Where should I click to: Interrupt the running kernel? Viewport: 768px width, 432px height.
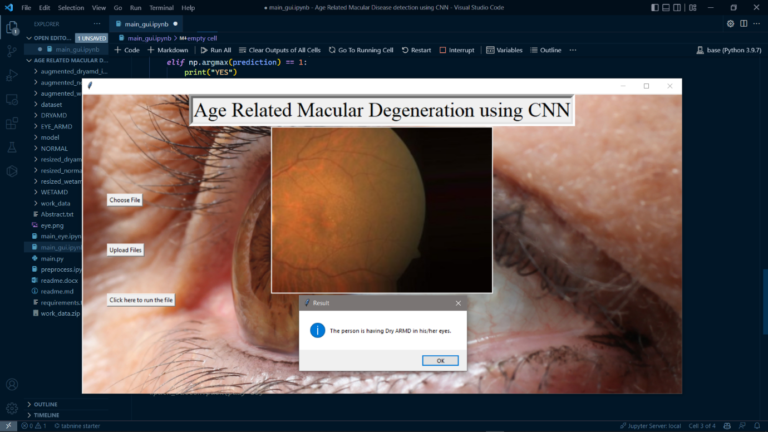457,50
